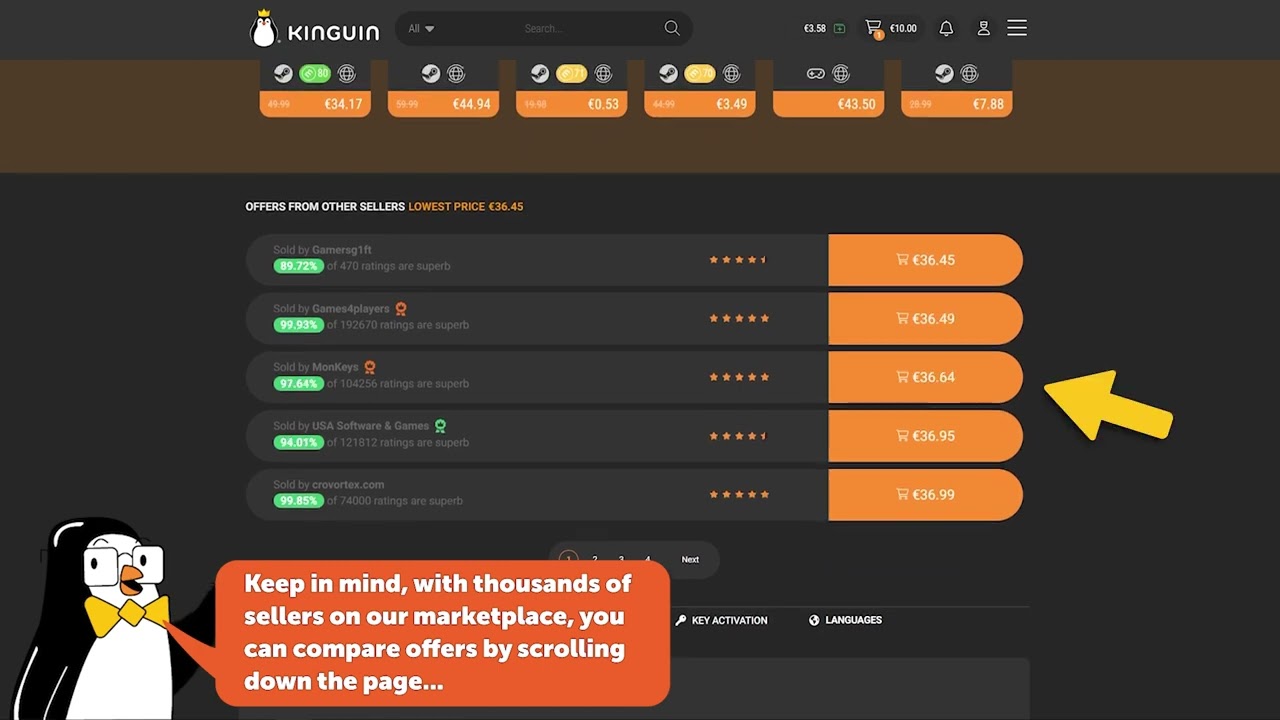Click the 99.93% rating label
The image size is (1280, 720).
(298, 325)
